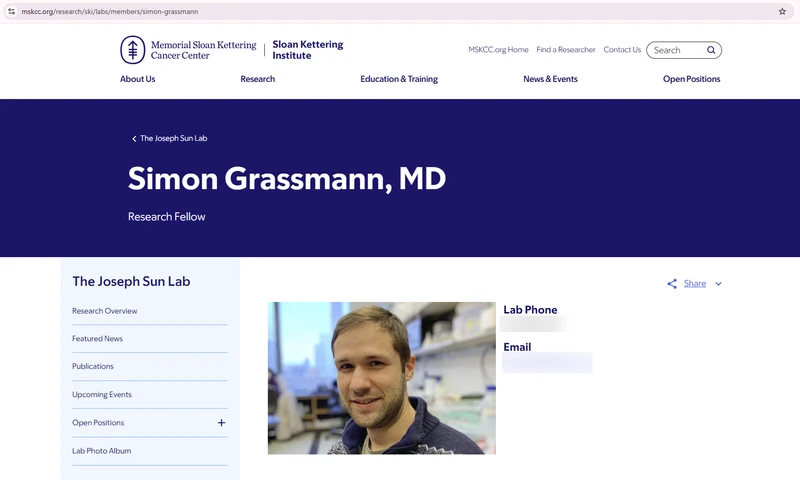Open the News & Events menu
Screen dimensions: 800x480
551,79
